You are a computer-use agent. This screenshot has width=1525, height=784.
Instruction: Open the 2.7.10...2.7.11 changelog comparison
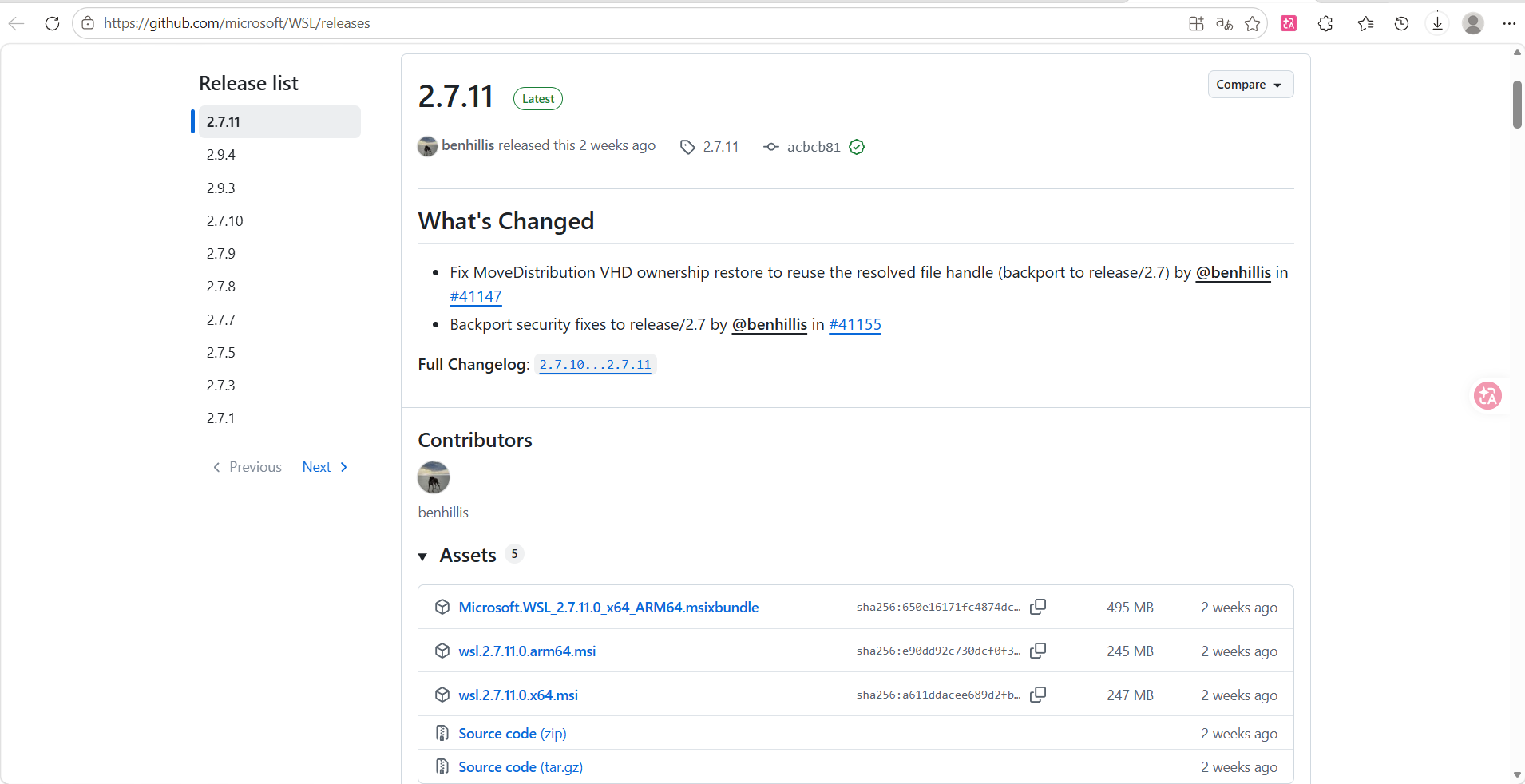point(596,365)
